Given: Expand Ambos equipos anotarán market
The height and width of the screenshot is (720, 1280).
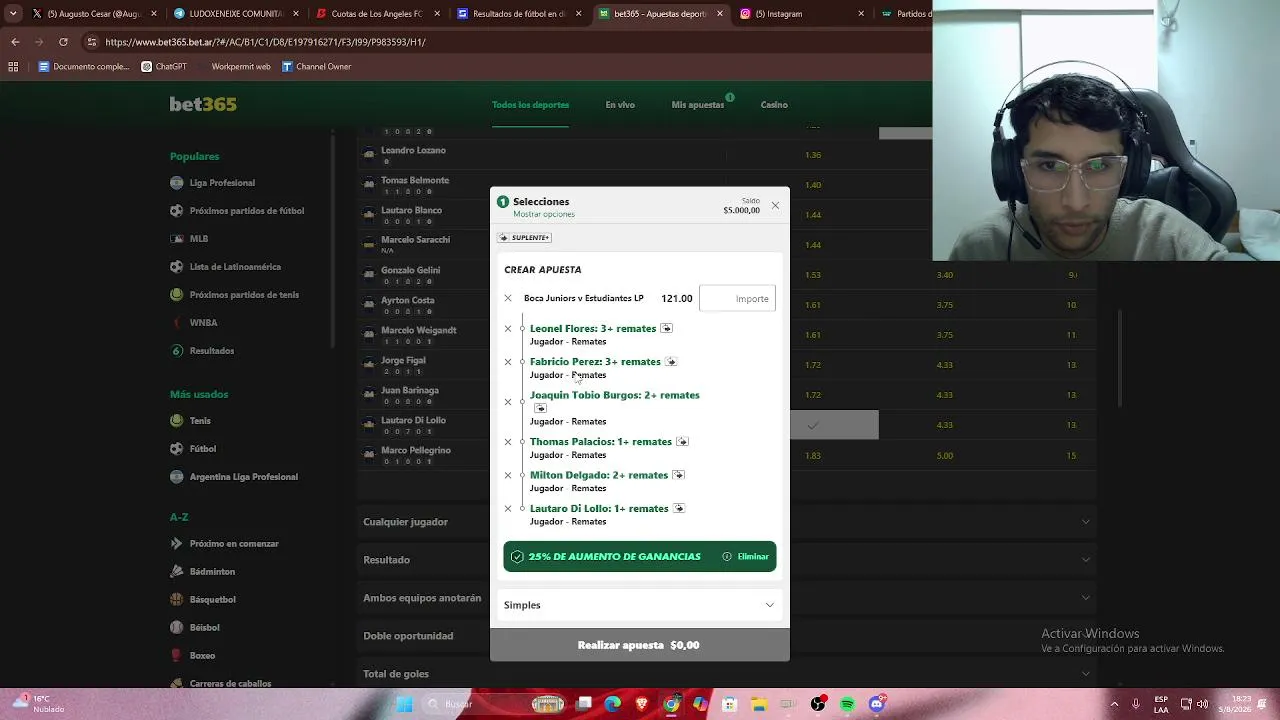Looking at the screenshot, I should [728, 598].
